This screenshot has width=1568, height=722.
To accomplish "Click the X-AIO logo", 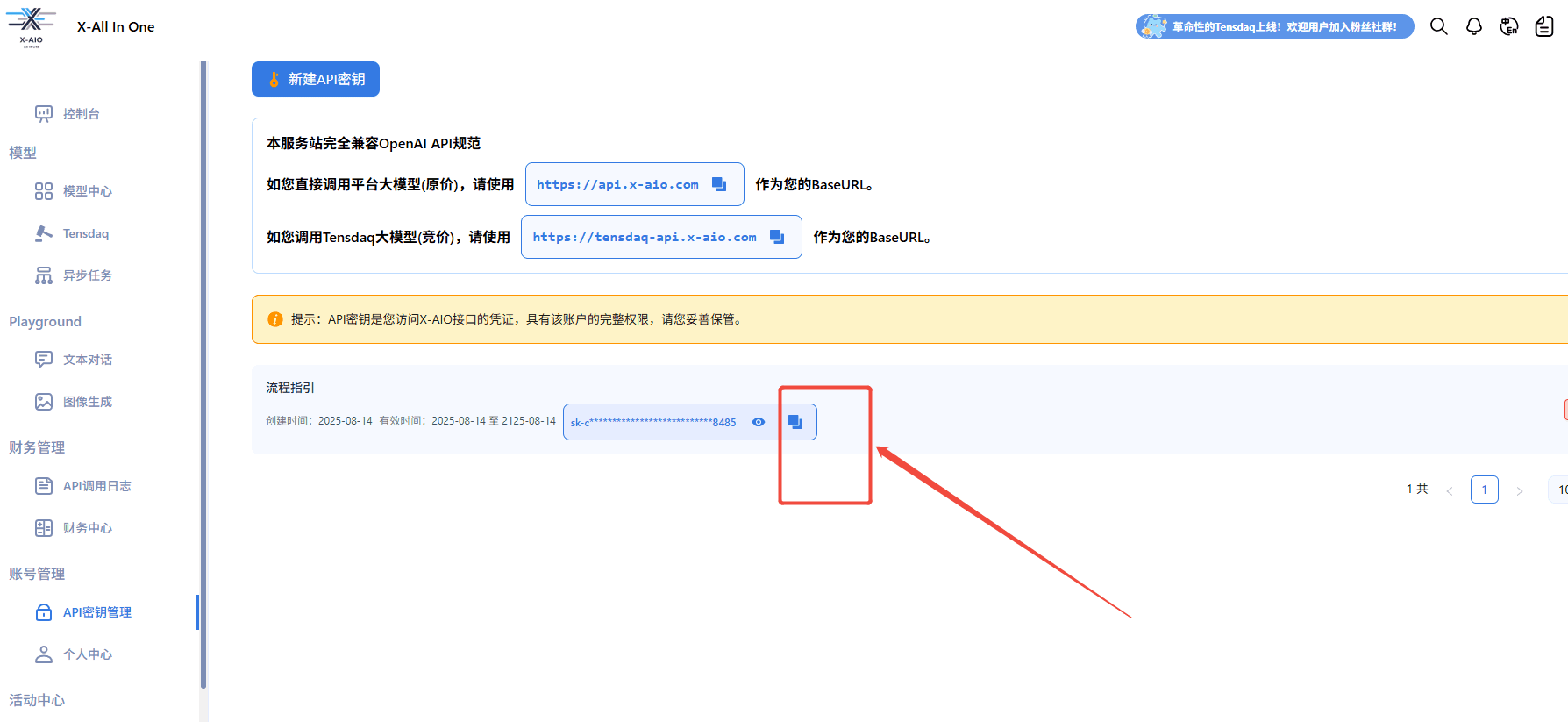I will (31, 26).
